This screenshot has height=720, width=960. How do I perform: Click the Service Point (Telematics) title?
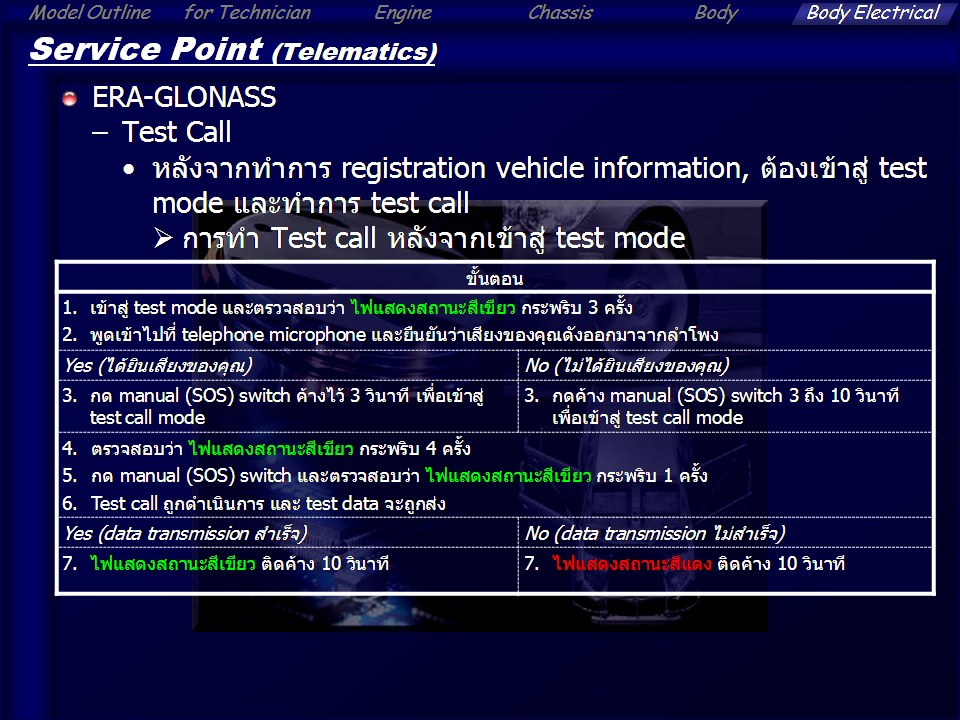coord(233,50)
